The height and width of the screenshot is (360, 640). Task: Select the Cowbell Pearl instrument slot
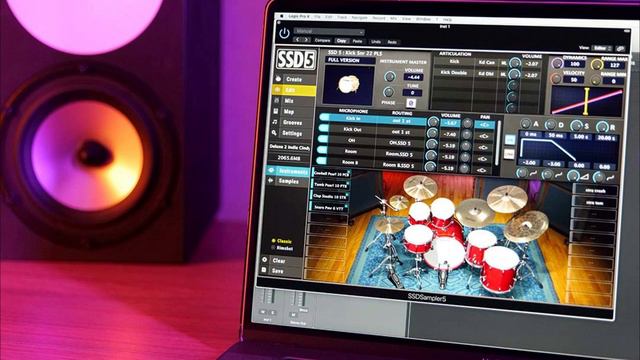coord(331,173)
